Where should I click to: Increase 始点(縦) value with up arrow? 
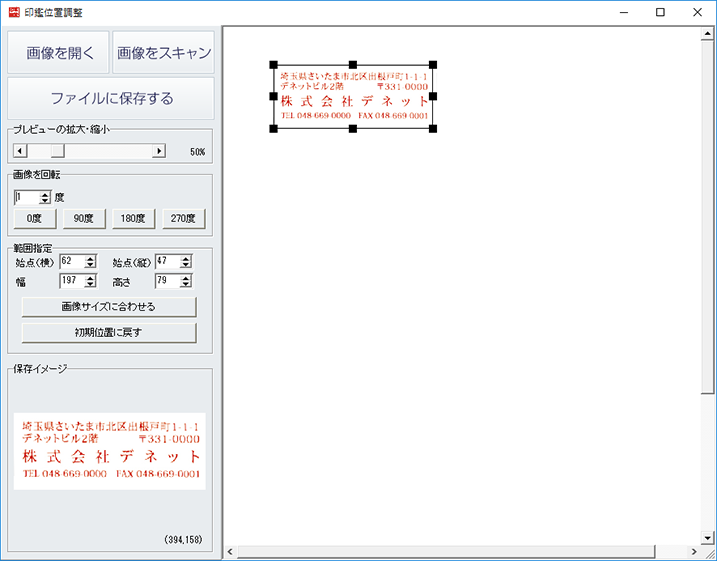click(x=186, y=259)
